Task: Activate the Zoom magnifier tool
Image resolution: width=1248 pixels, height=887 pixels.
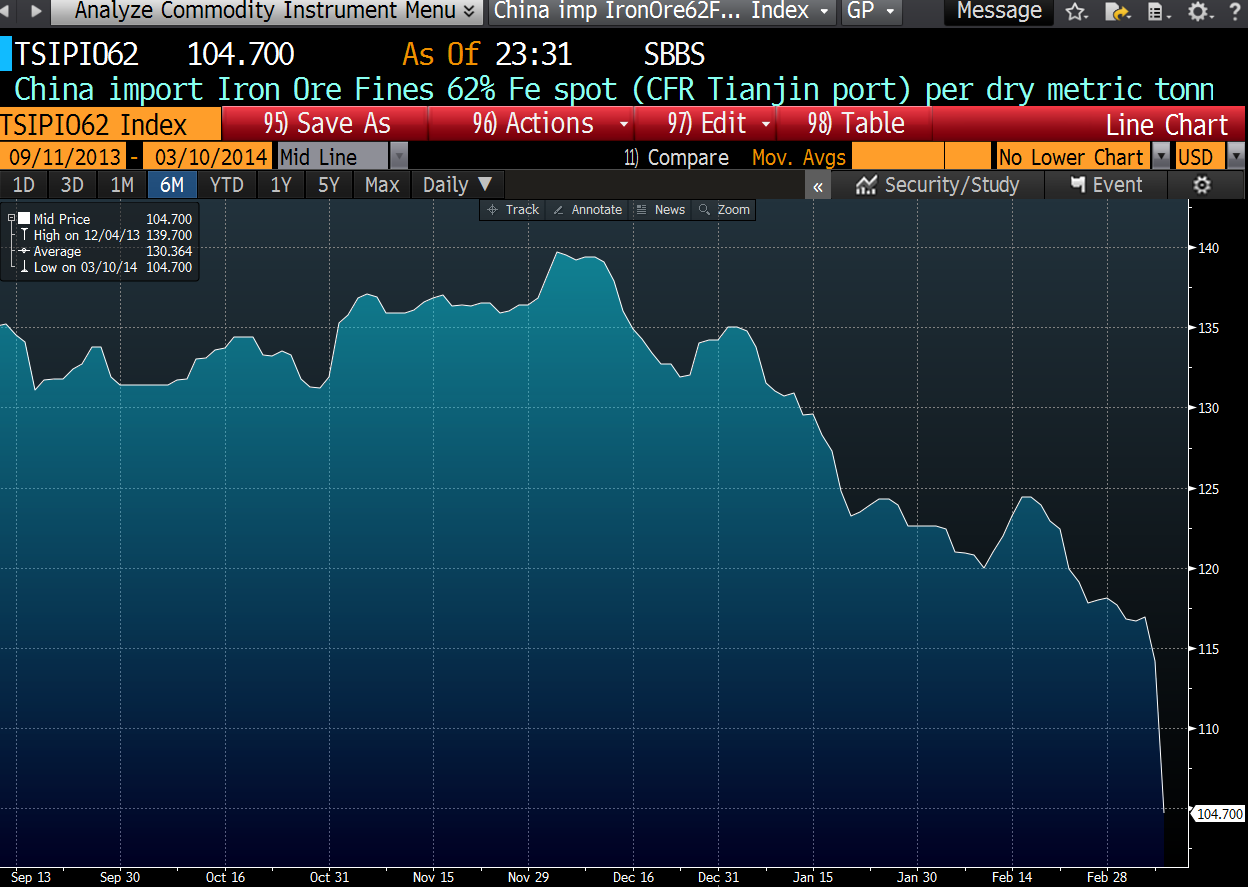Action: click(x=725, y=210)
